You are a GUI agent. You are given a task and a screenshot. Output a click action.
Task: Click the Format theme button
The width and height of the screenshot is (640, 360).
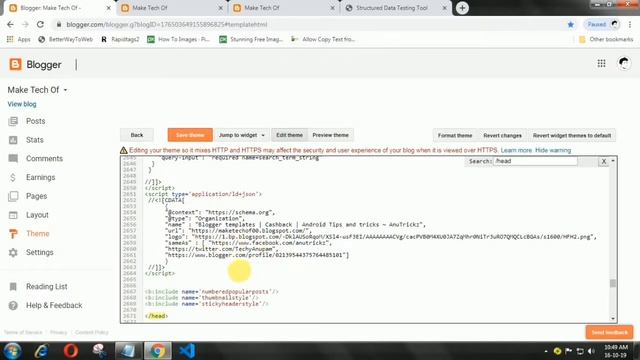(455, 136)
